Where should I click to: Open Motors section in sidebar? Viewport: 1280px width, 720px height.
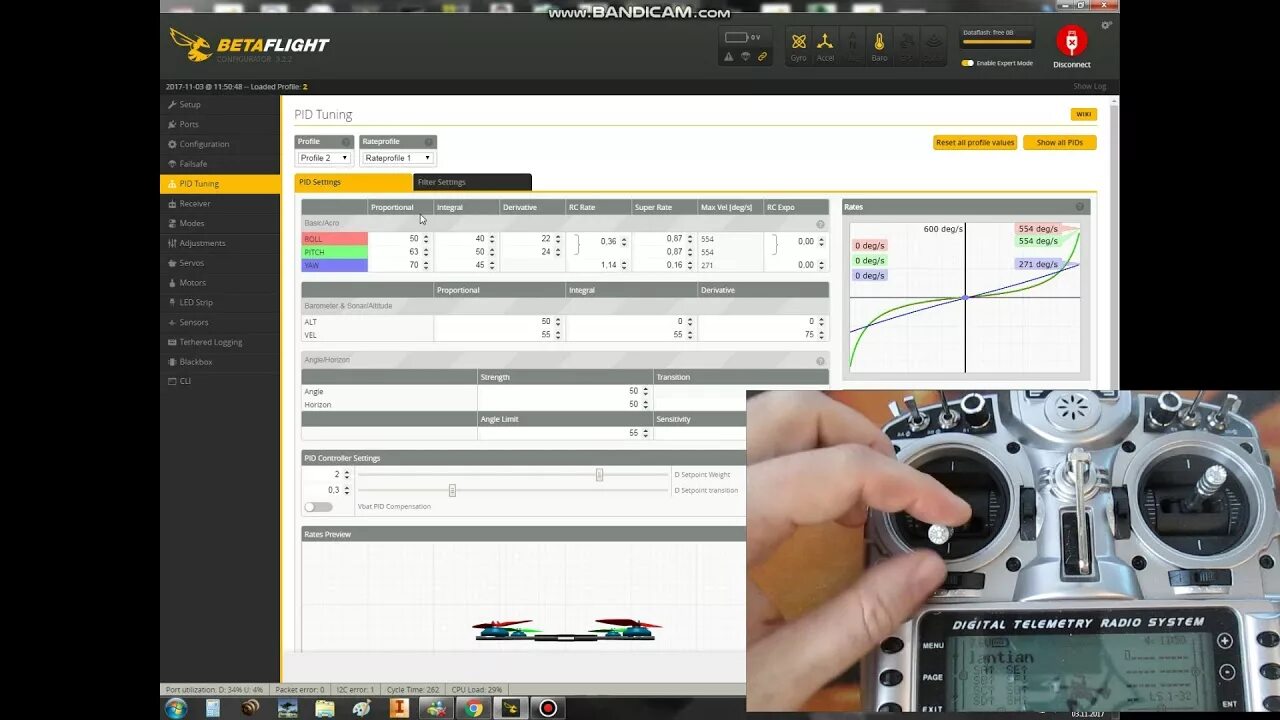(220, 283)
